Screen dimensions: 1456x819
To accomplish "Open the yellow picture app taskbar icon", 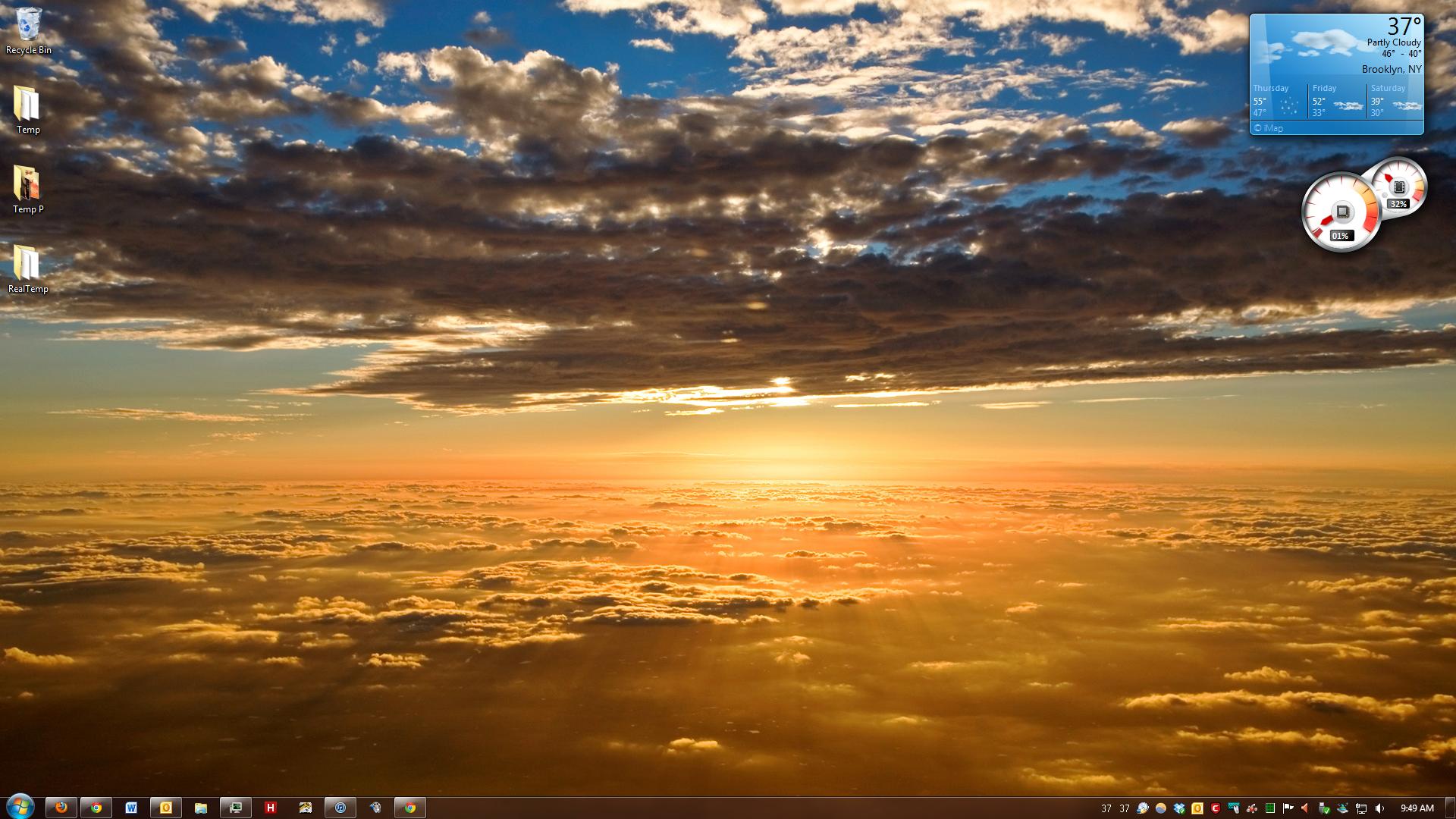I will pos(306,808).
